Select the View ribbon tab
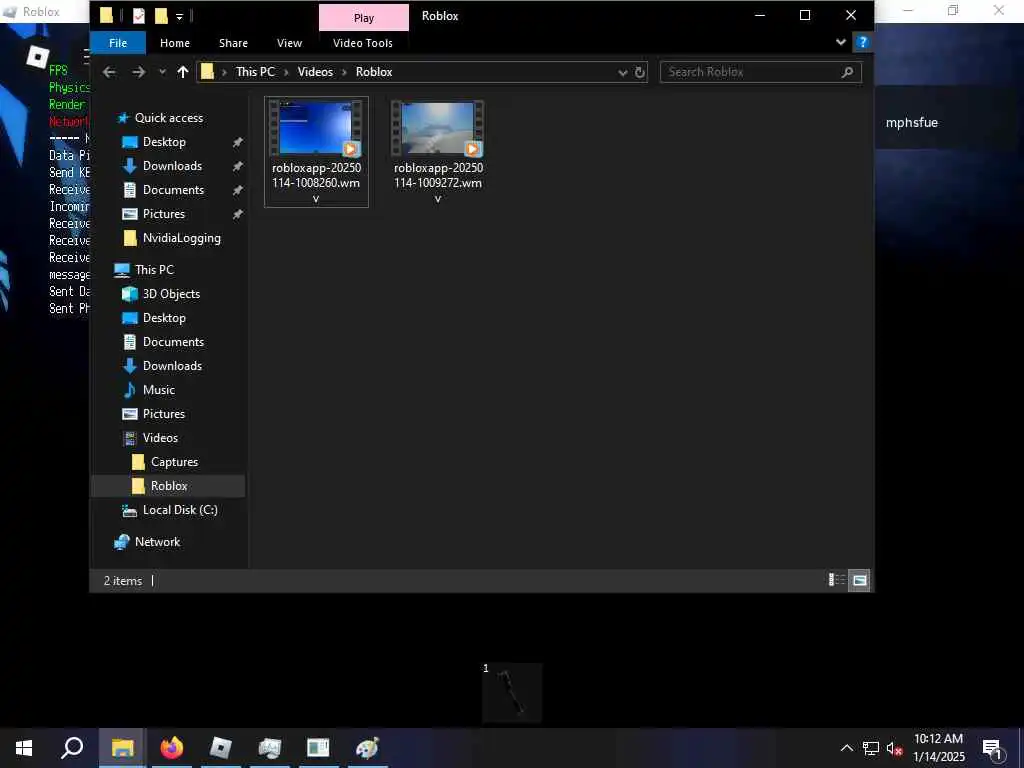 289,43
